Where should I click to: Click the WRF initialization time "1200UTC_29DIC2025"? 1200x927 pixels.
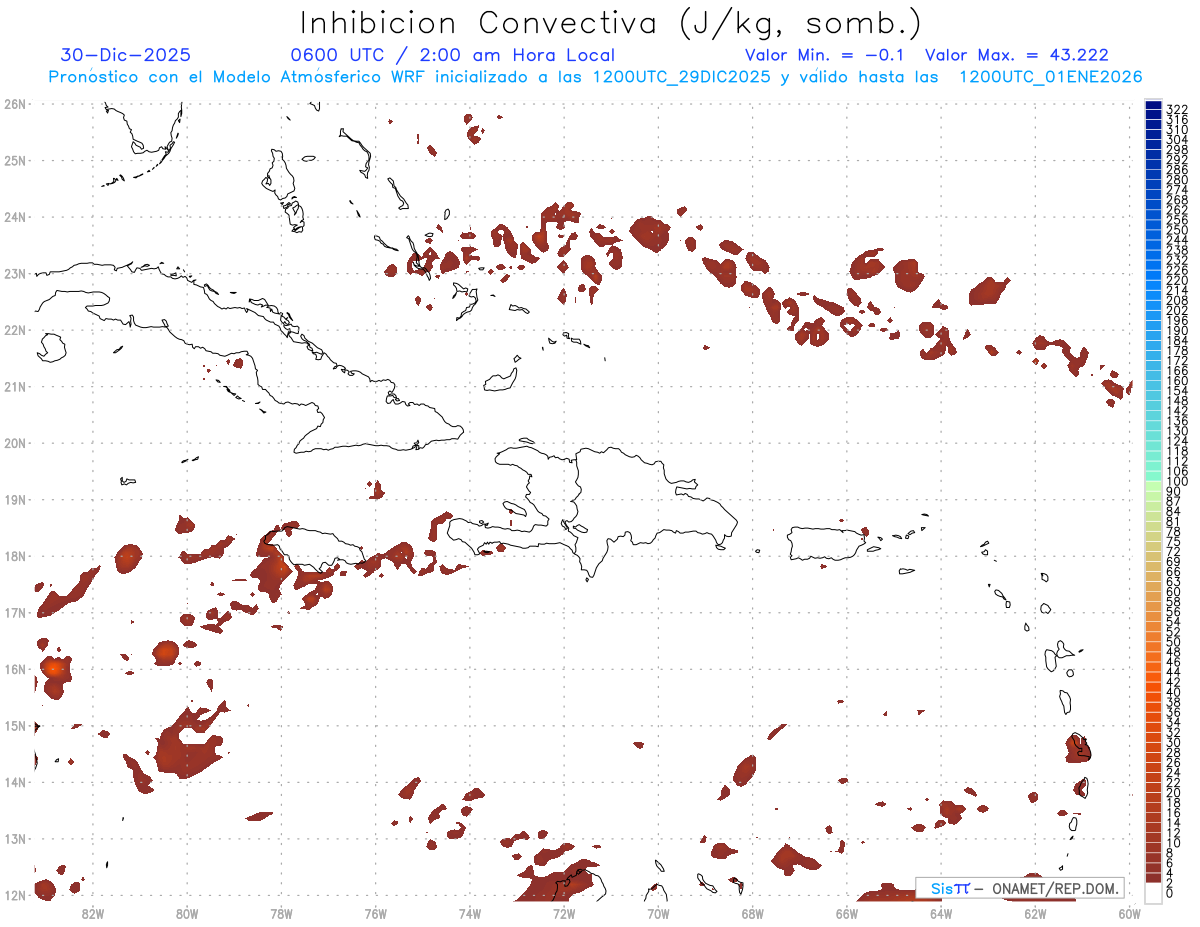(x=682, y=77)
